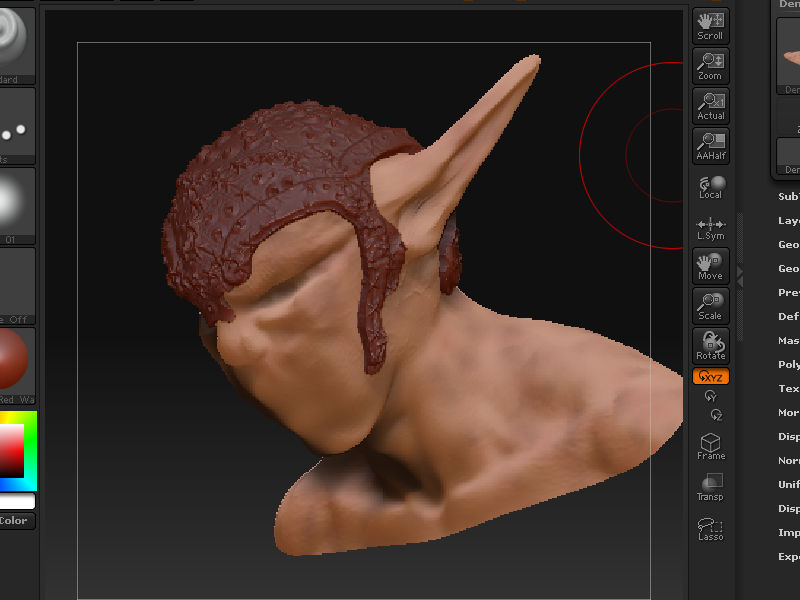Open the Alpha 01 picker

[15, 206]
